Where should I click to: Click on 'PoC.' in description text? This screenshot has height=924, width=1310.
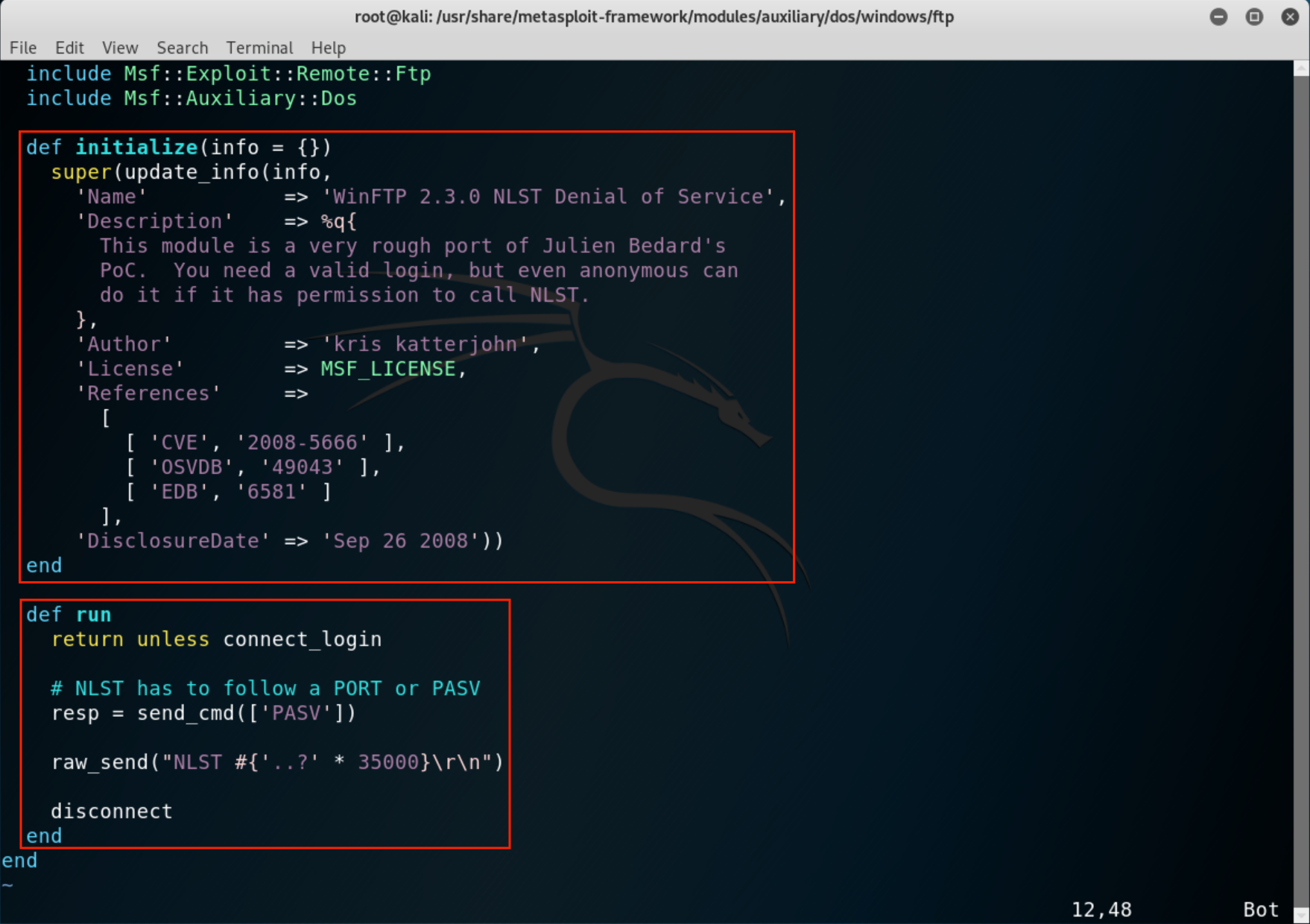124,270
